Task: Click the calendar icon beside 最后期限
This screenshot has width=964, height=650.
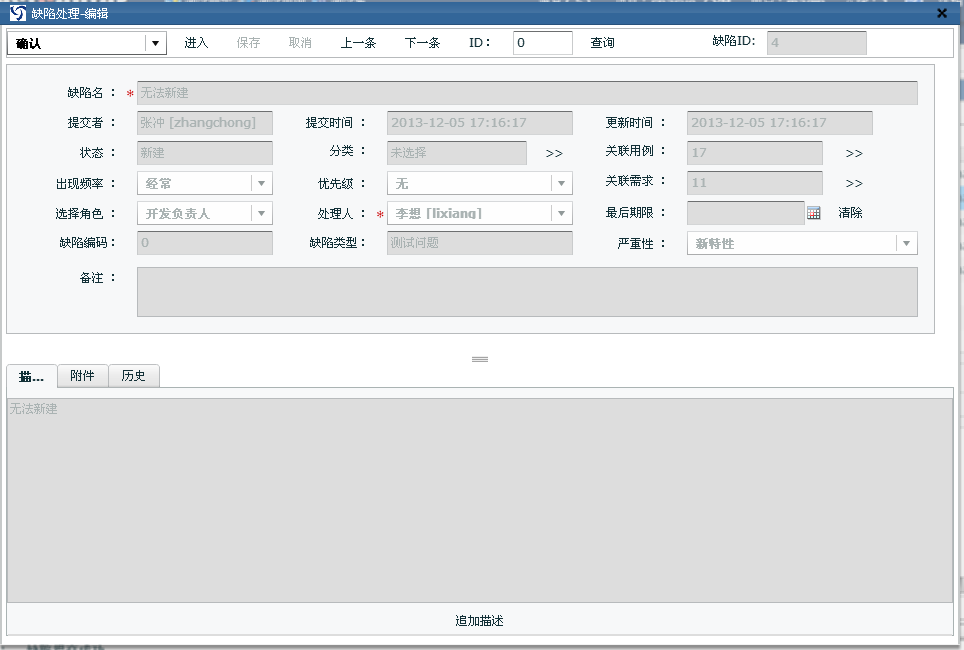Action: click(813, 213)
